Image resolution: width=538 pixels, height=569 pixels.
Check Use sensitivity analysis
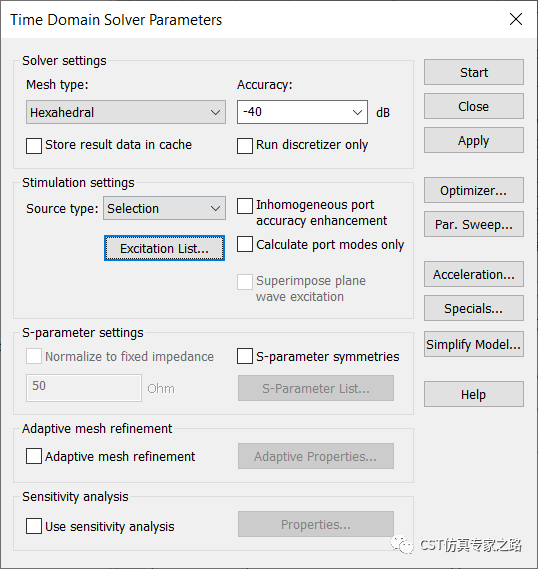click(x=34, y=526)
